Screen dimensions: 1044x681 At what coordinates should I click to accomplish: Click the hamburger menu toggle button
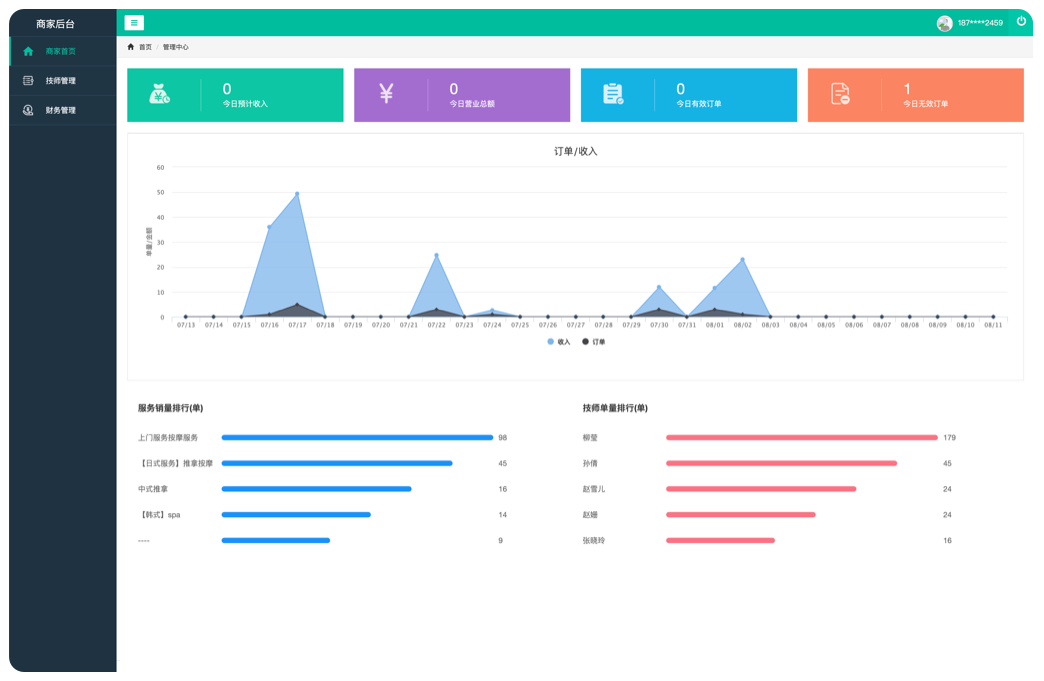[134, 23]
